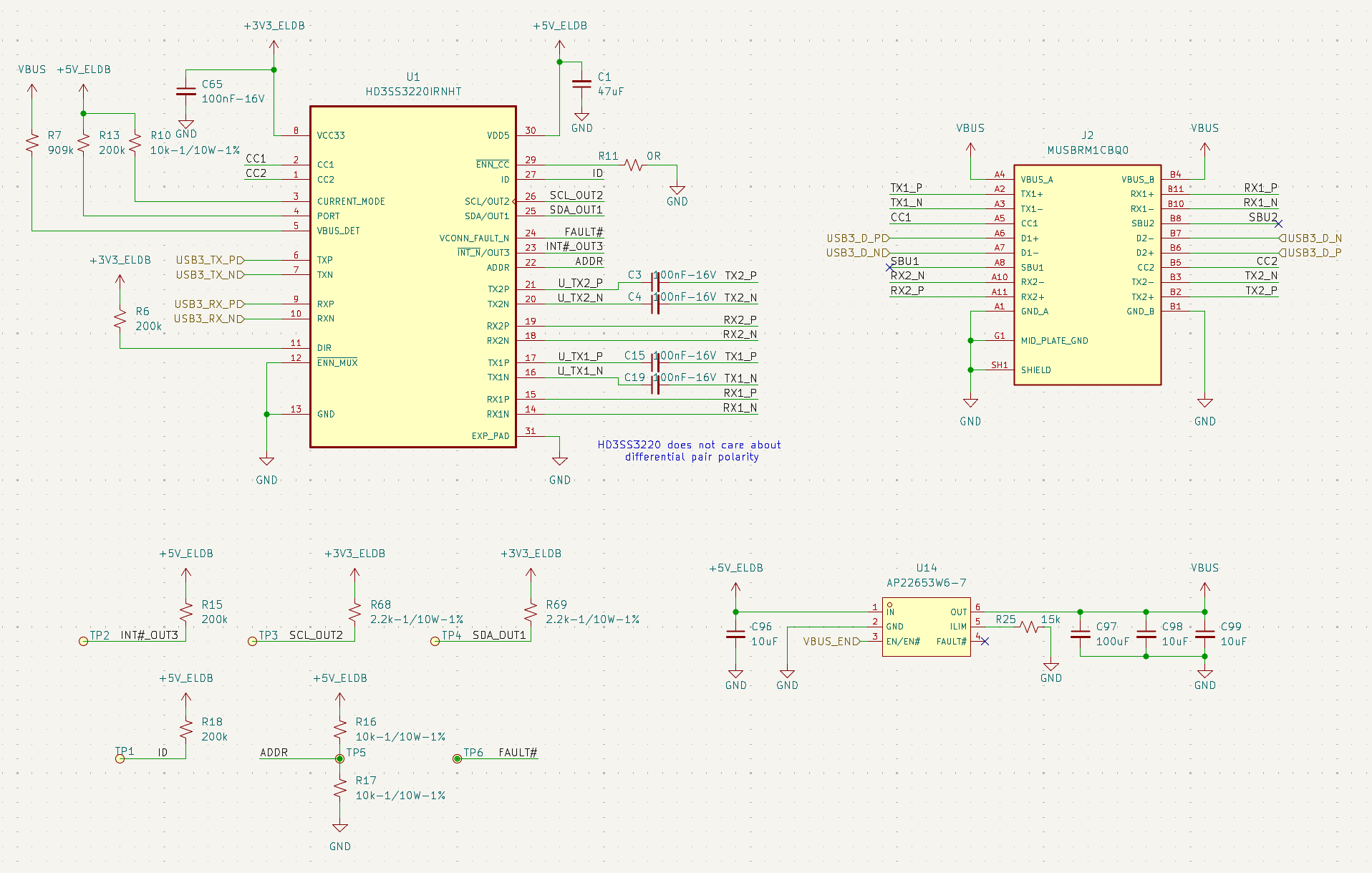The height and width of the screenshot is (873, 1372).
Task: Click capacitor C99 10uF symbol
Action: 1205,634
